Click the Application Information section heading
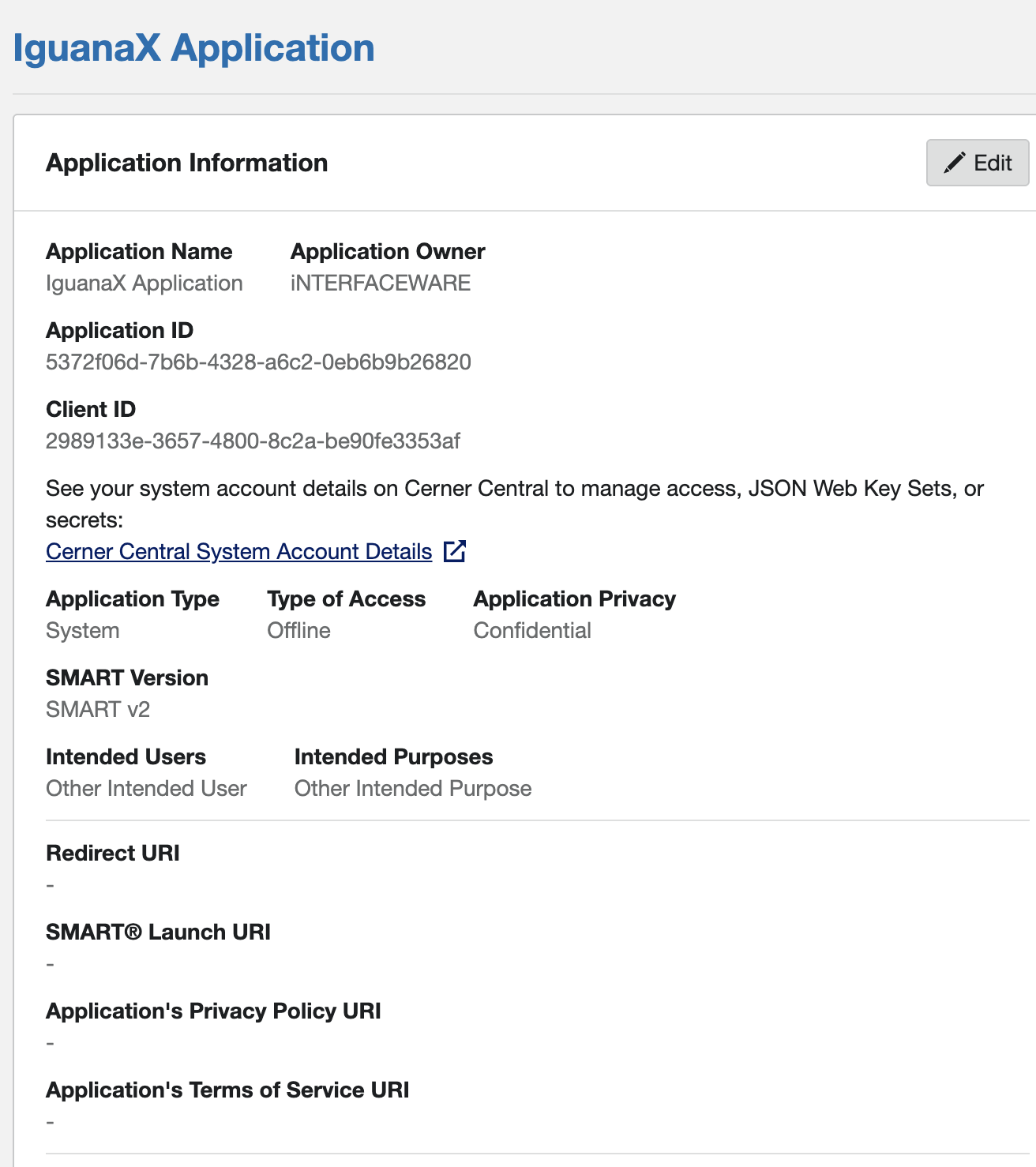The width and height of the screenshot is (1036, 1167). point(186,163)
